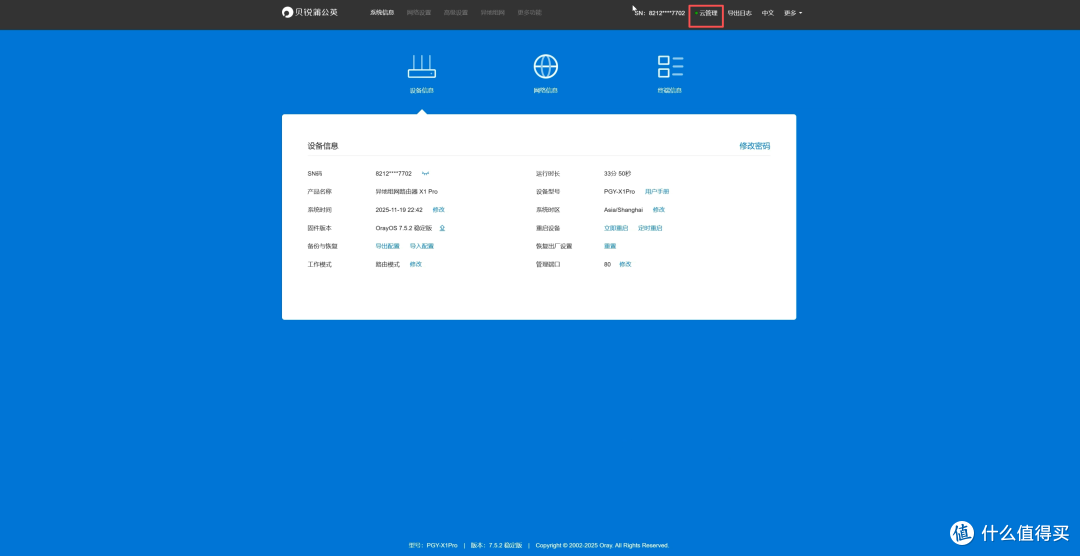Click footer 版本: 7.5.2 稳定版 text
1080x556 pixels.
[x=497, y=545]
